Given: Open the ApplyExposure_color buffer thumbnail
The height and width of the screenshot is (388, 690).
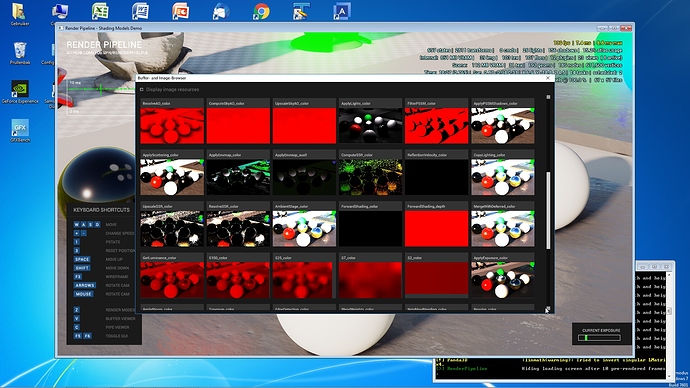Looking at the screenshot, I should pyautogui.click(x=503, y=280).
